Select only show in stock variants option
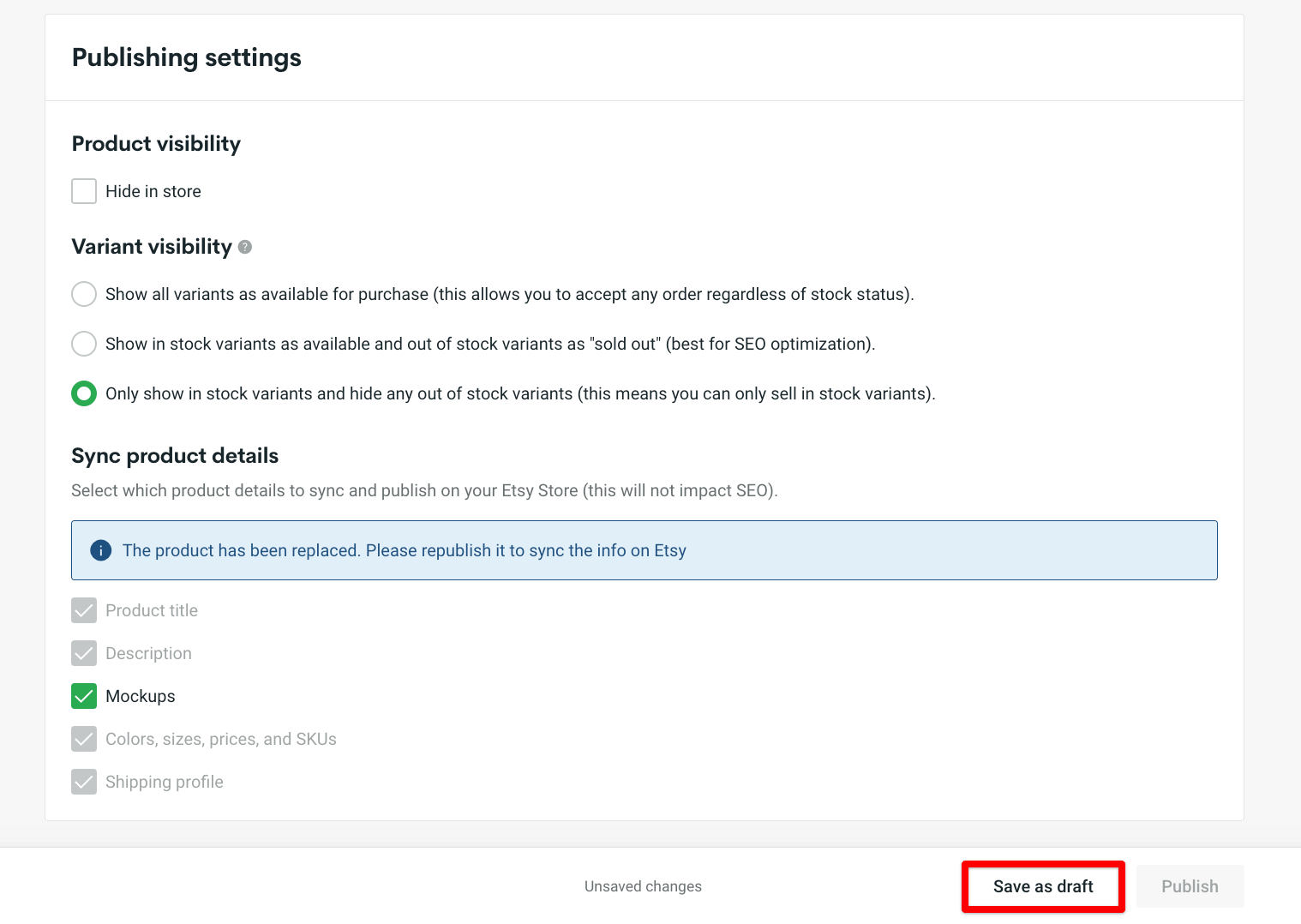1301x924 pixels. 83,393
